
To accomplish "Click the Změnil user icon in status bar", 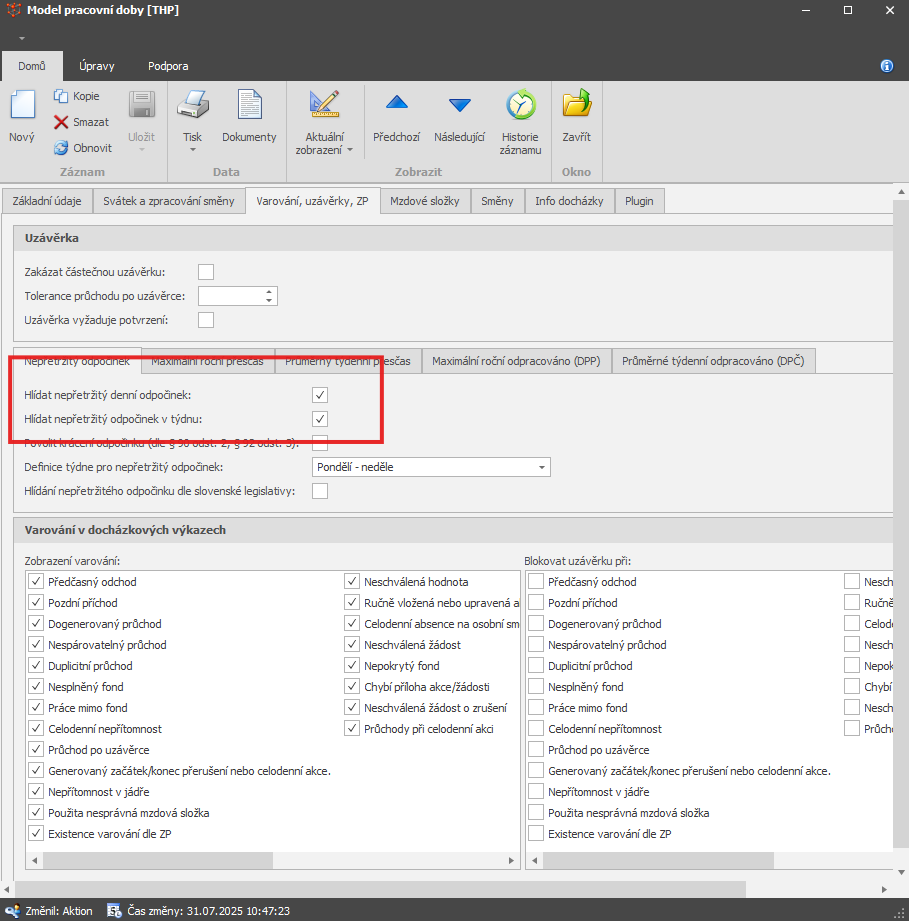I will pos(12,911).
